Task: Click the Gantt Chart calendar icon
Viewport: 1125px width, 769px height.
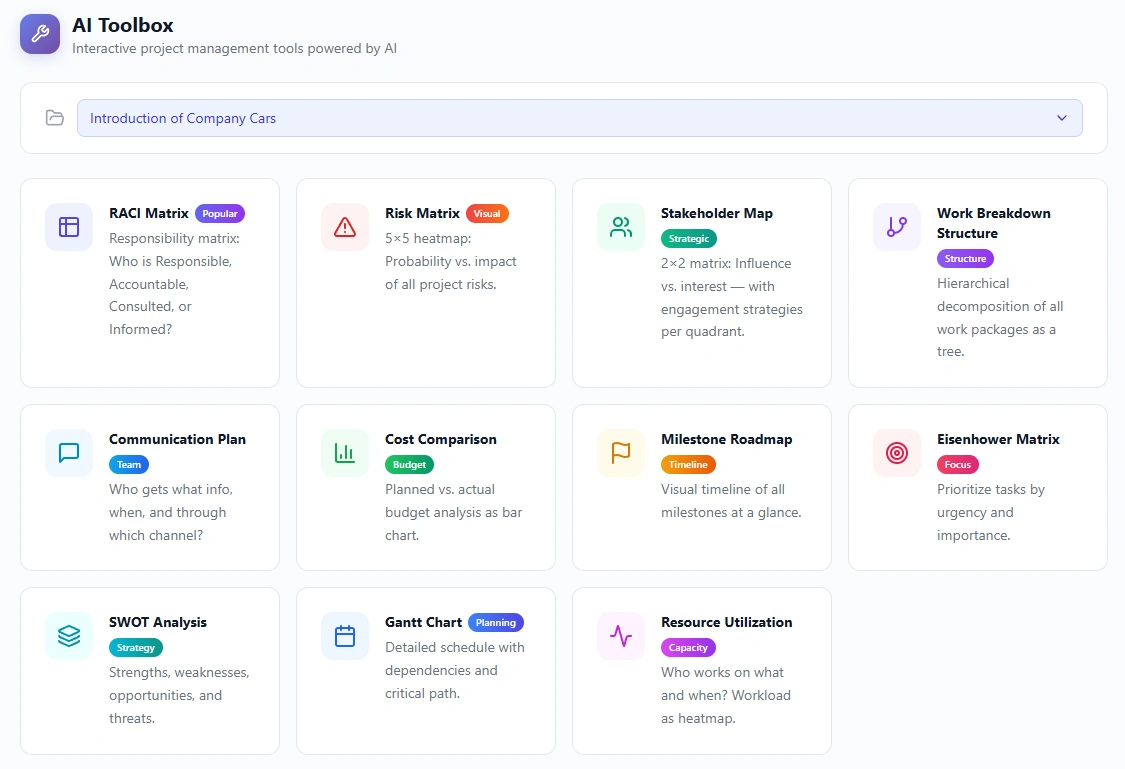Action: click(x=344, y=636)
